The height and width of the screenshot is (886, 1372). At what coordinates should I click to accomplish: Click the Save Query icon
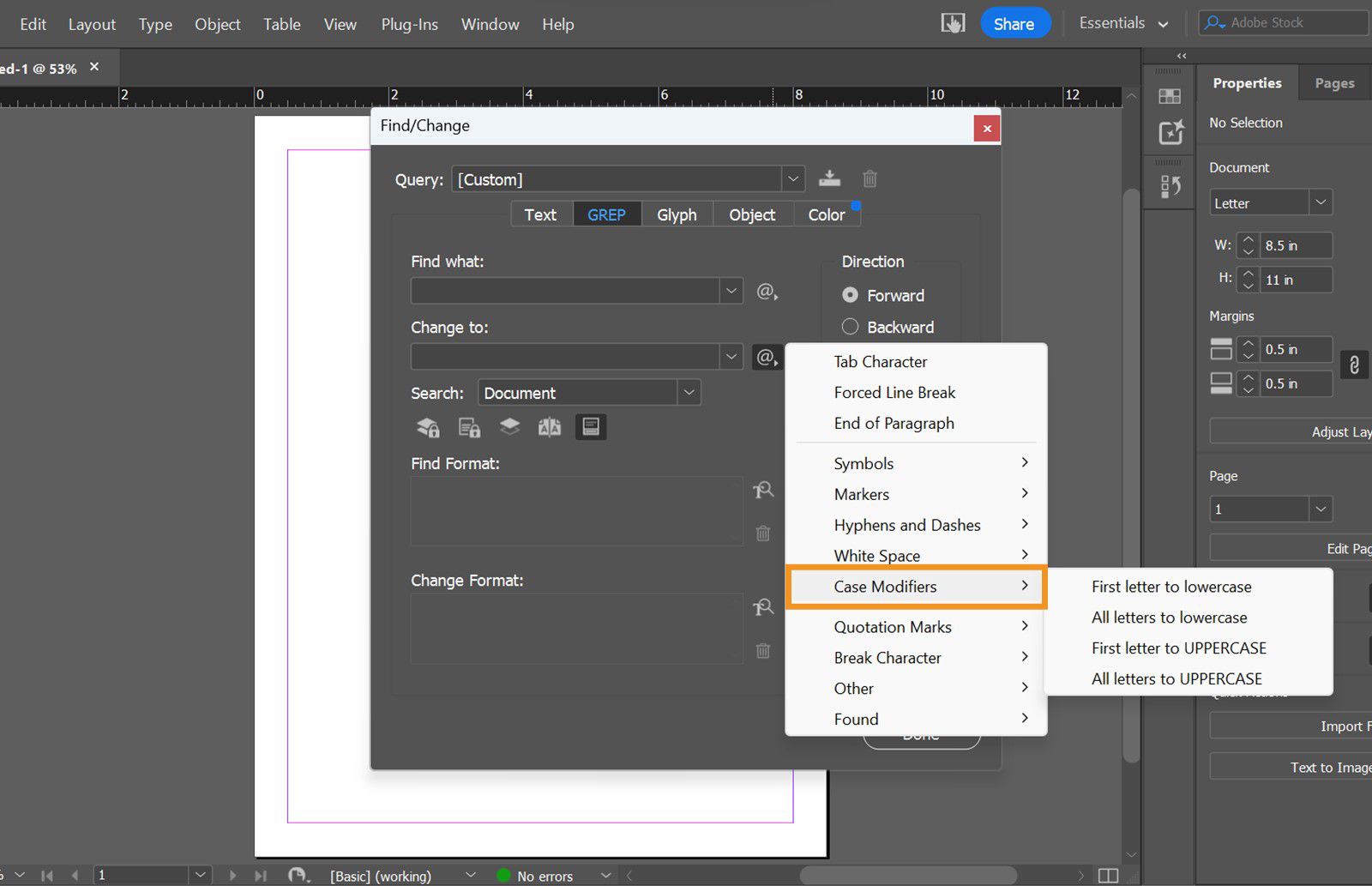[x=829, y=178]
